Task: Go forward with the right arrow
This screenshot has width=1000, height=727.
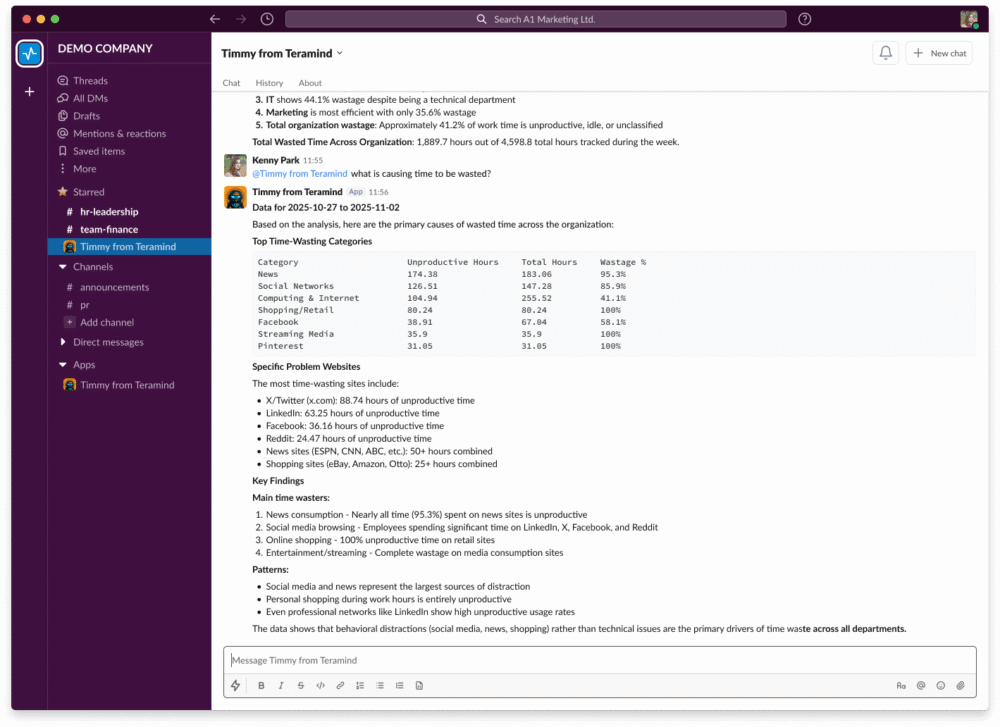Action: pyautogui.click(x=240, y=19)
